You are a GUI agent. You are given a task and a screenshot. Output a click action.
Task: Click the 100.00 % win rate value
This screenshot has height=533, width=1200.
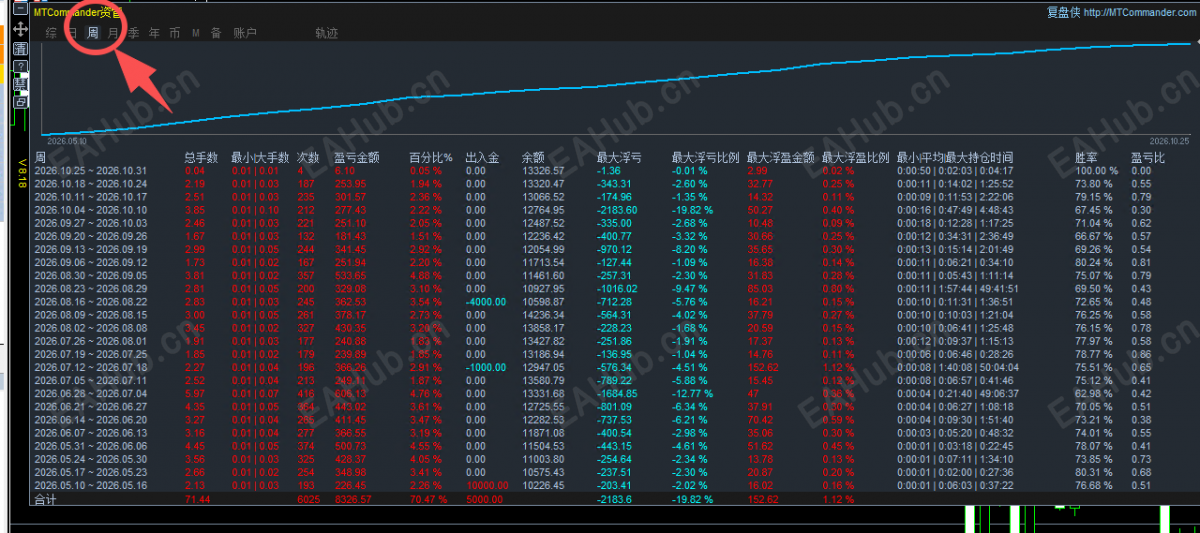(1096, 171)
